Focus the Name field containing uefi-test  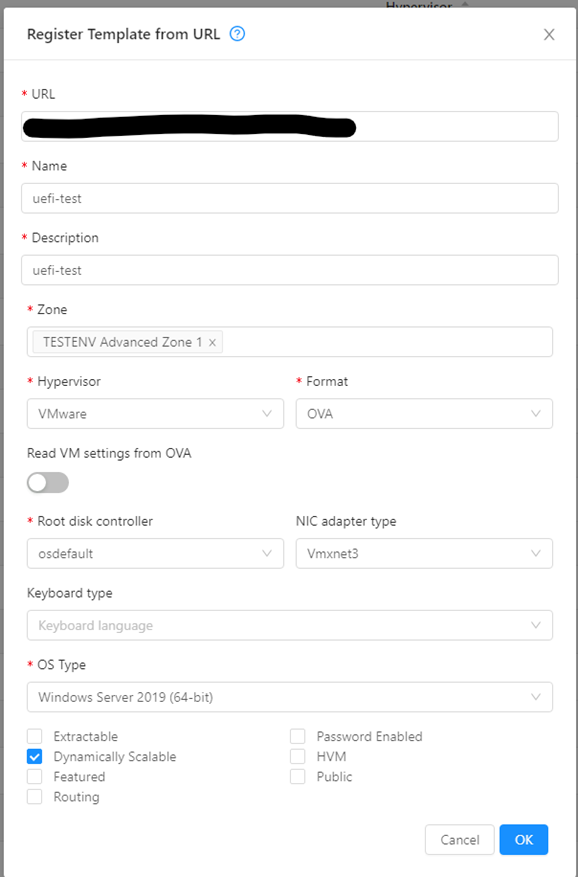click(x=290, y=199)
